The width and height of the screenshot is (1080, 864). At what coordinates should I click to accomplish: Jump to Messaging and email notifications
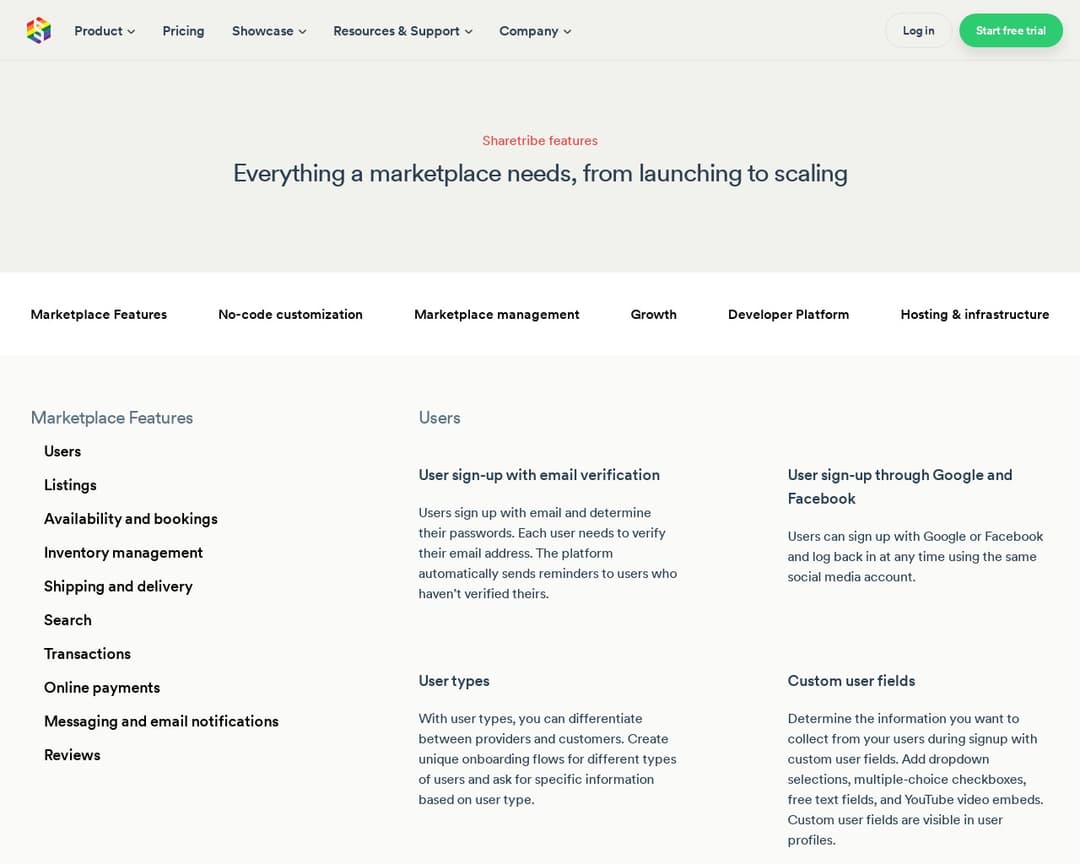coord(161,721)
